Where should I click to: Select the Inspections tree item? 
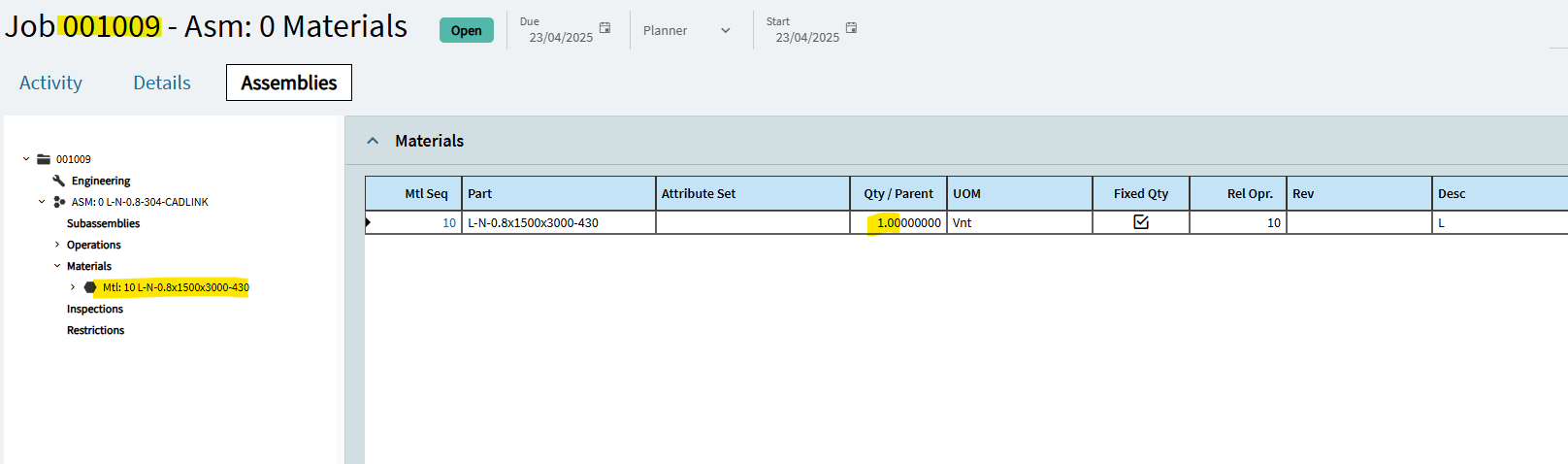95,309
